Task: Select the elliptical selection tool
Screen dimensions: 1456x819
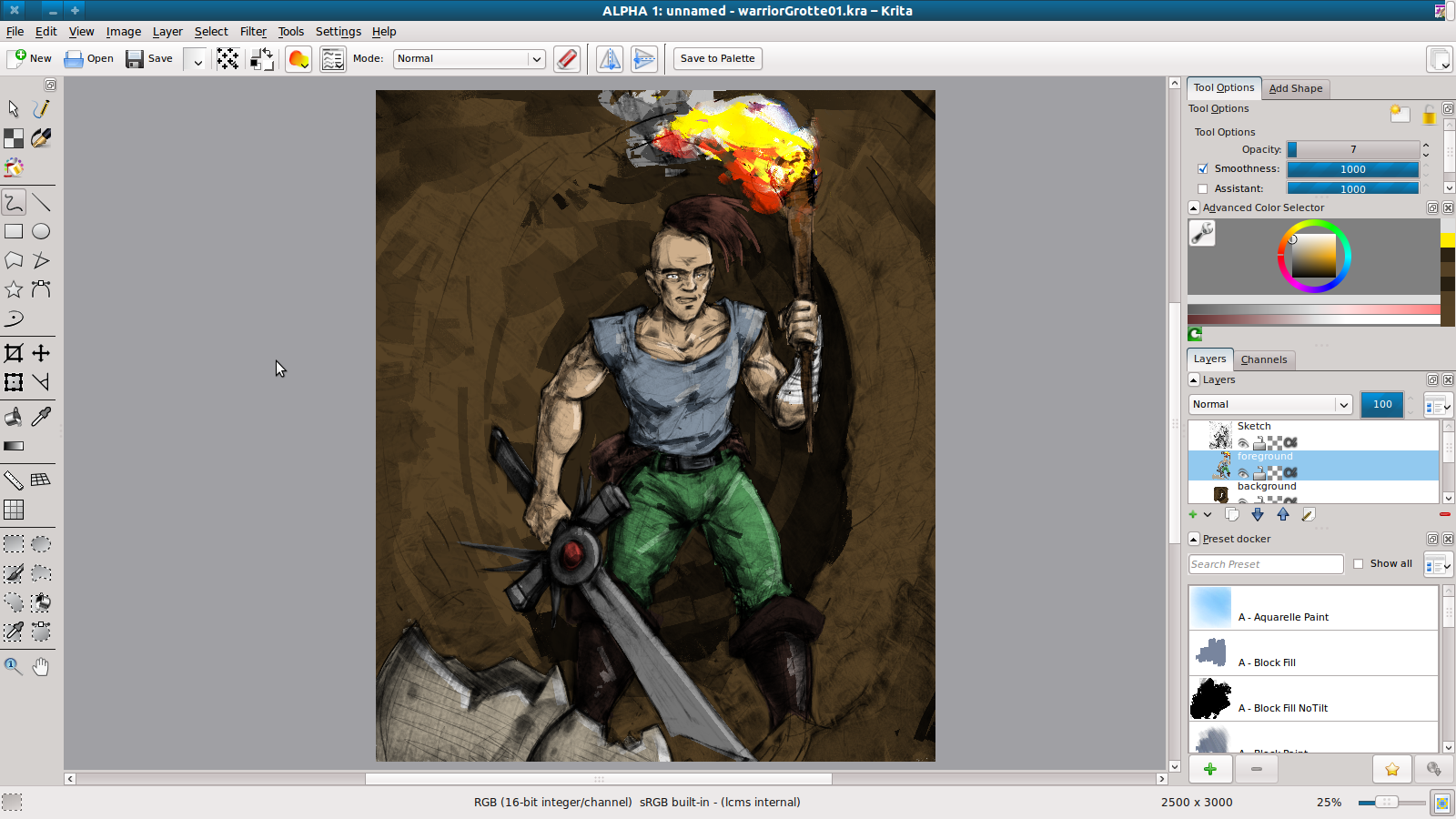Action: click(41, 544)
